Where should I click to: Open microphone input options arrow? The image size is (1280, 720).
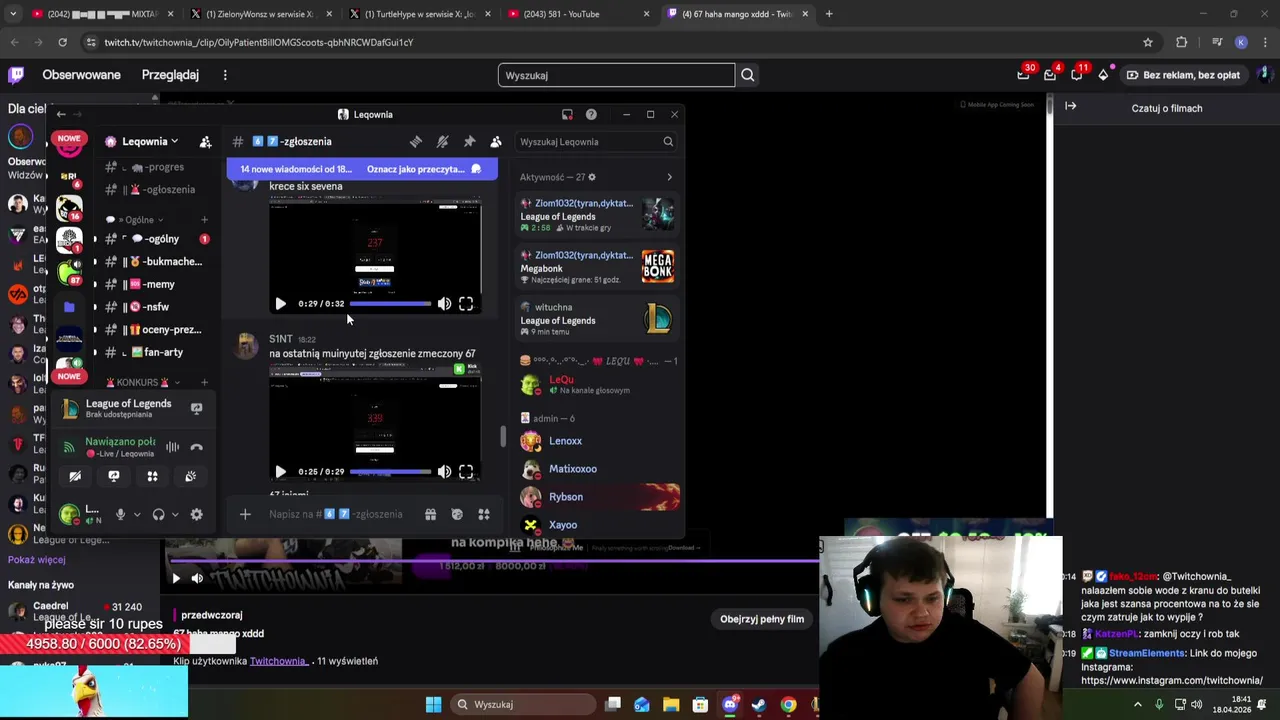137,515
